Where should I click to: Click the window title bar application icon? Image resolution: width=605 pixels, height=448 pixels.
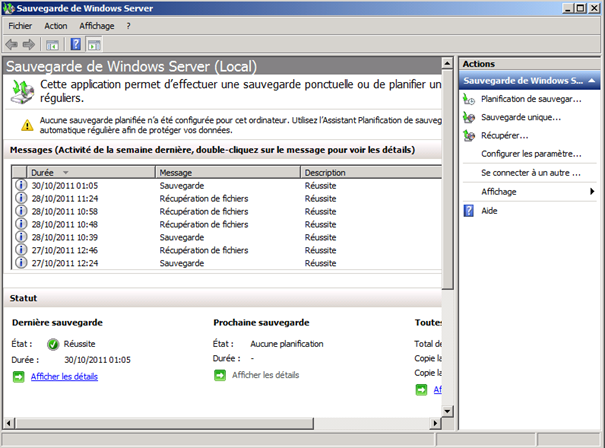click(x=8, y=8)
